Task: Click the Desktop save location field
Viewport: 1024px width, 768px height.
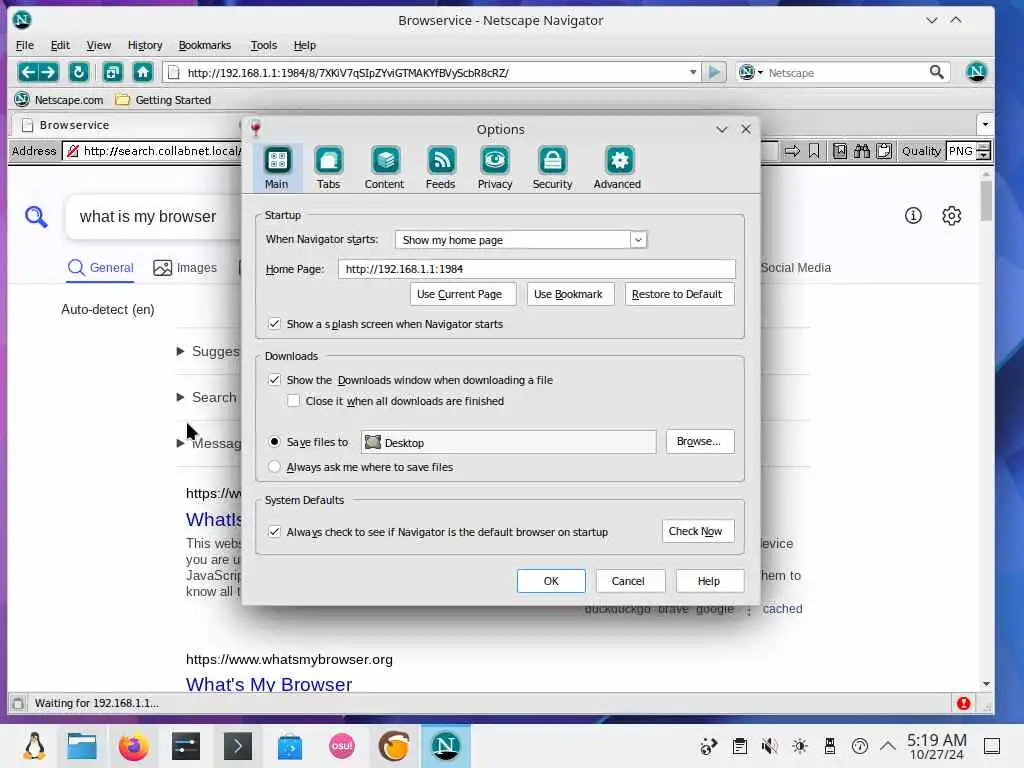Action: pyautogui.click(x=509, y=442)
